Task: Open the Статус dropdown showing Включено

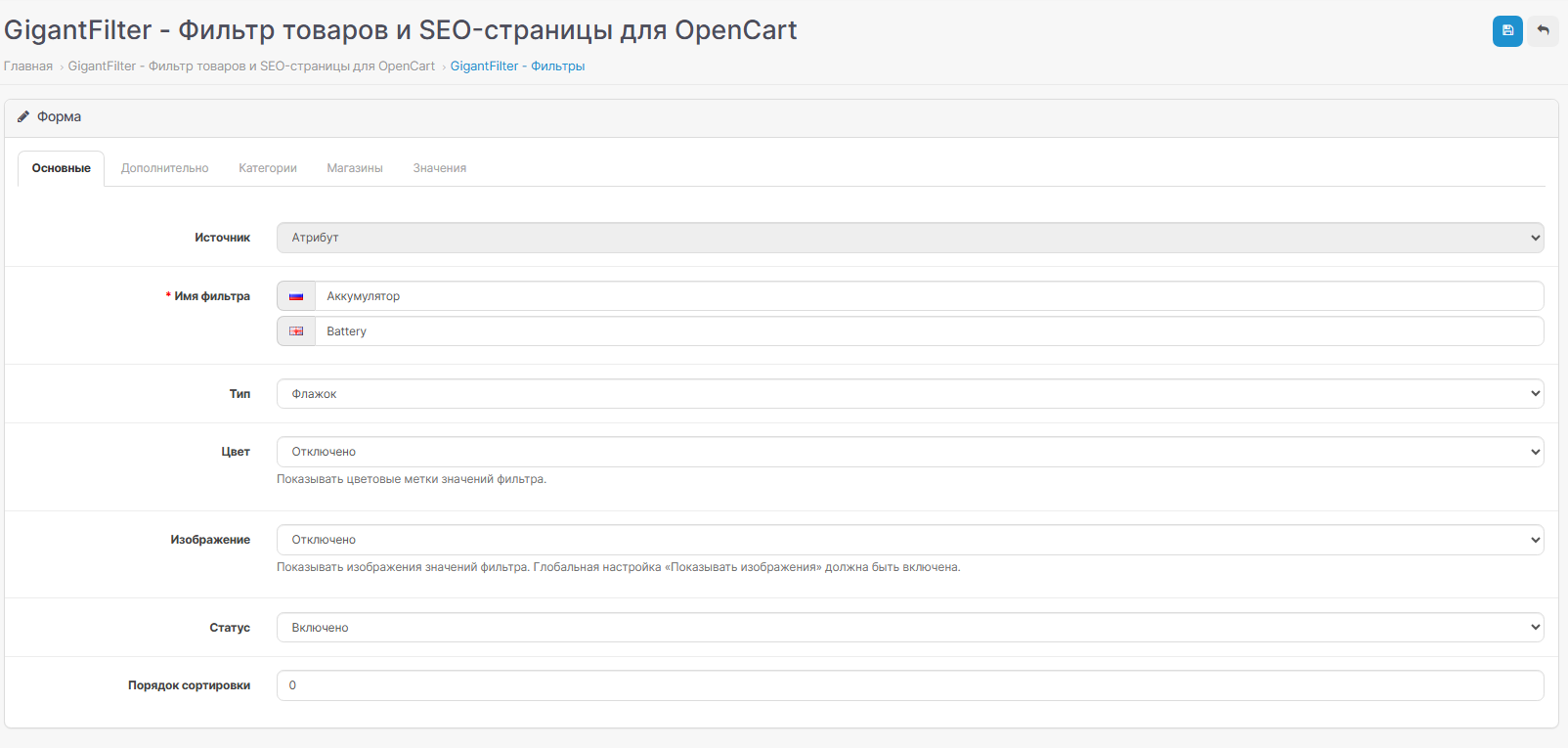Action: [x=910, y=628]
